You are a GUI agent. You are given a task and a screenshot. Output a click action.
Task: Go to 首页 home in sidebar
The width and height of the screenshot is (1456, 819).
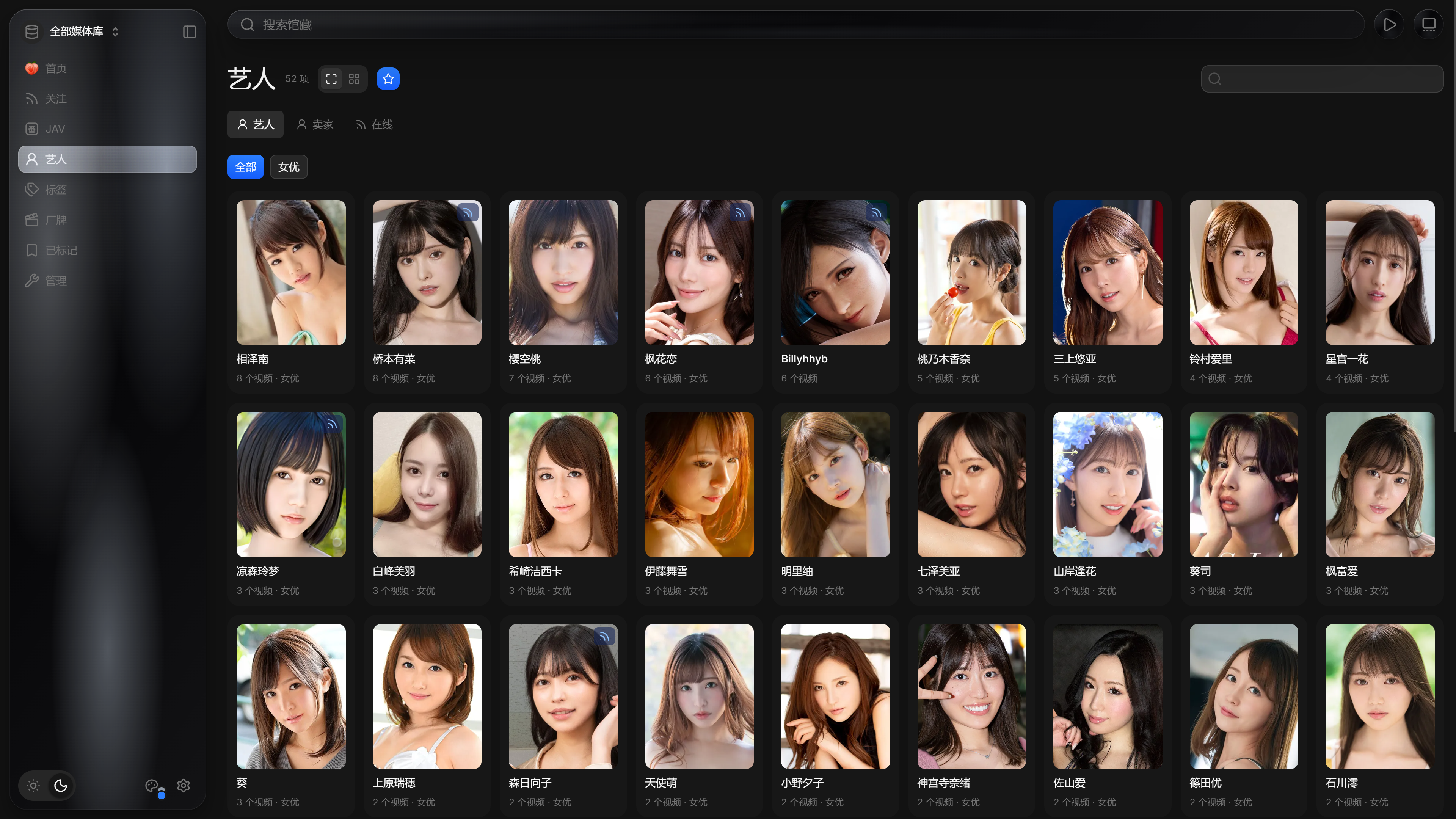click(107, 68)
